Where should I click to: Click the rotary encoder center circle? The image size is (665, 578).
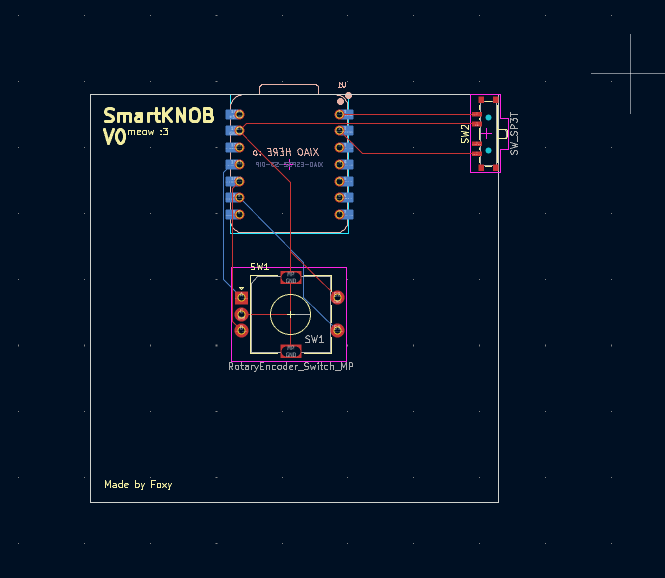click(x=290, y=314)
